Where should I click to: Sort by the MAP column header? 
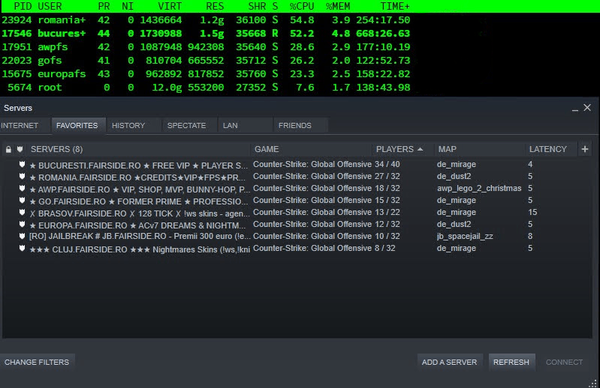pos(447,149)
